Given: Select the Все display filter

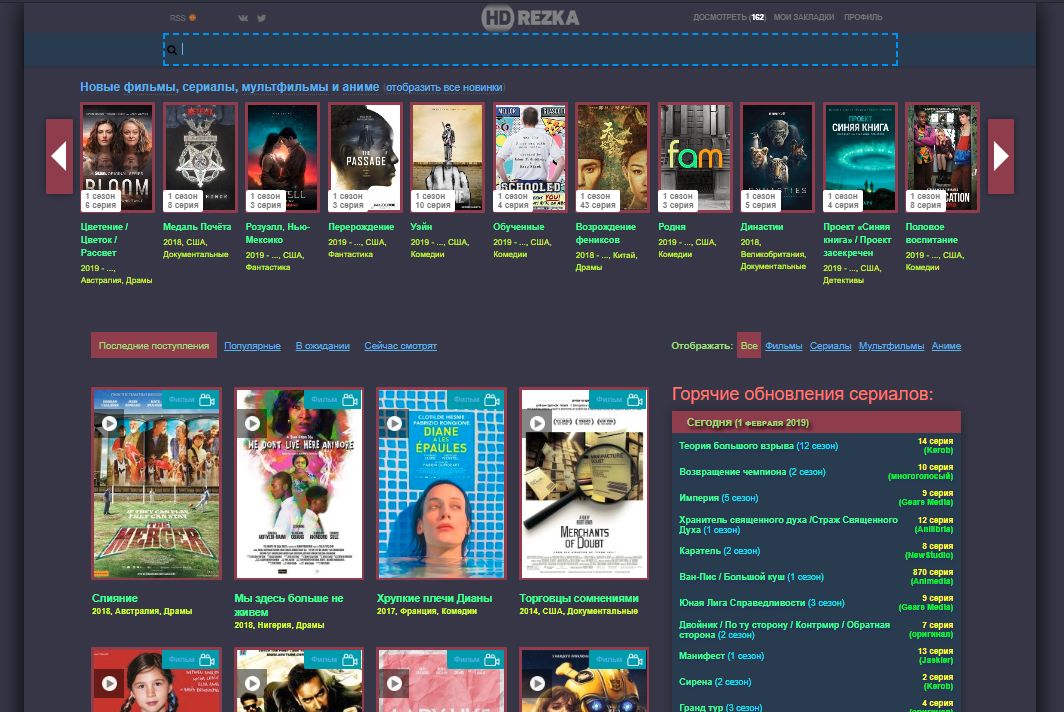Looking at the screenshot, I should pos(749,345).
